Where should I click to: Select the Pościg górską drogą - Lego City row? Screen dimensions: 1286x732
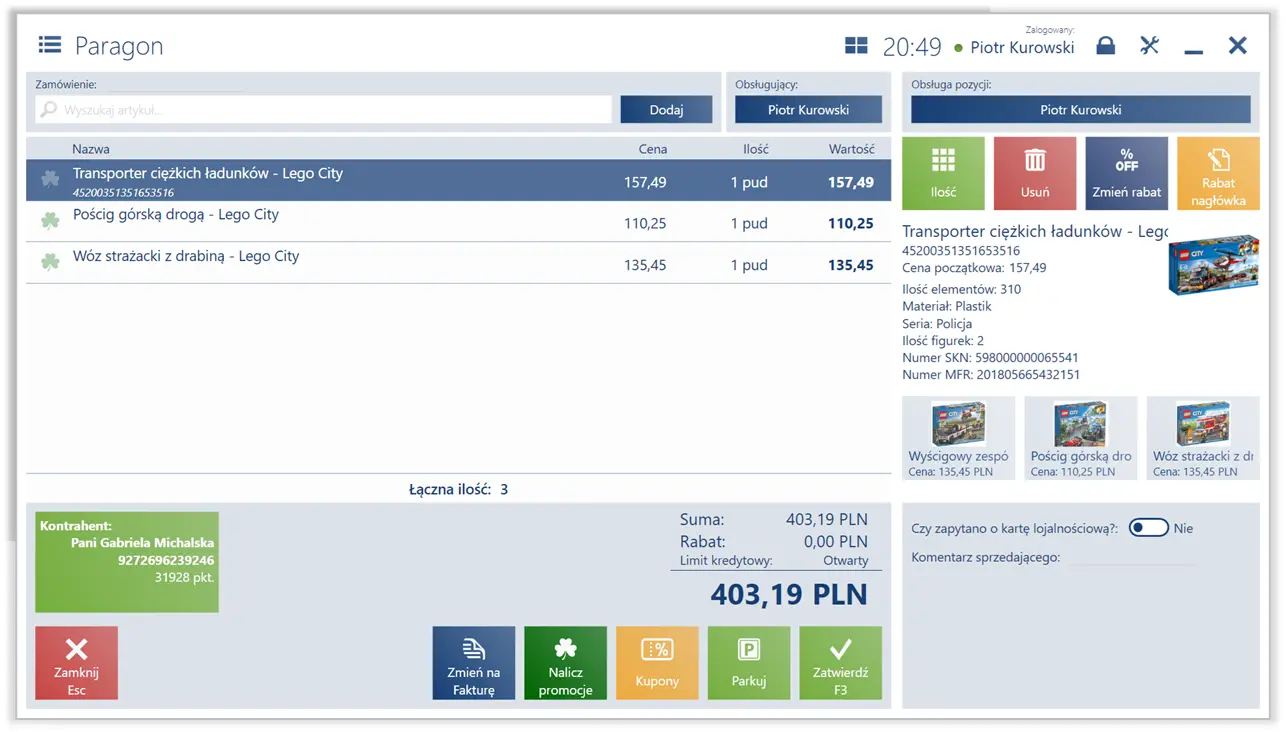[458, 222]
